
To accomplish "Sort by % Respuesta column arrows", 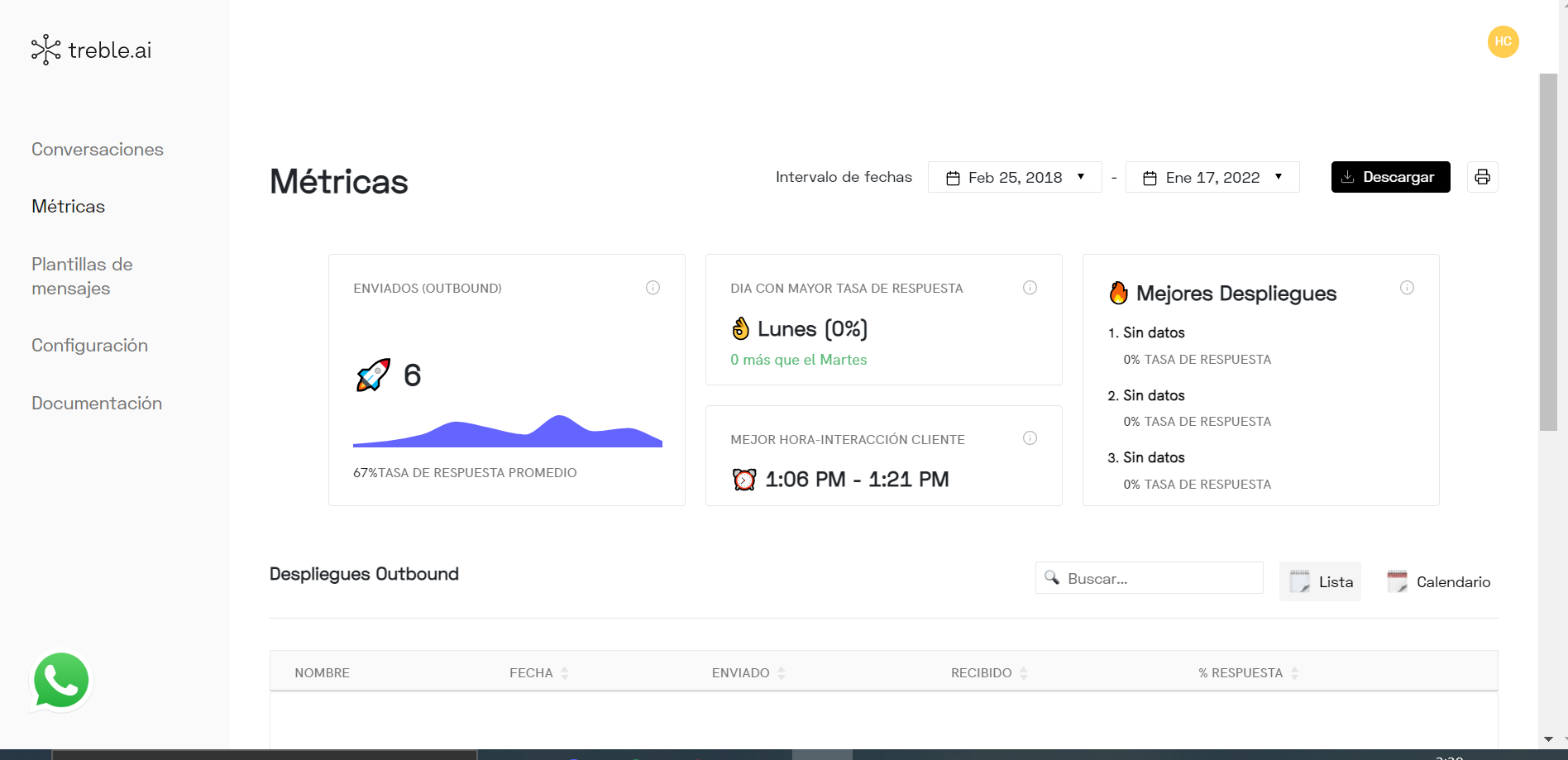I will click(1294, 673).
